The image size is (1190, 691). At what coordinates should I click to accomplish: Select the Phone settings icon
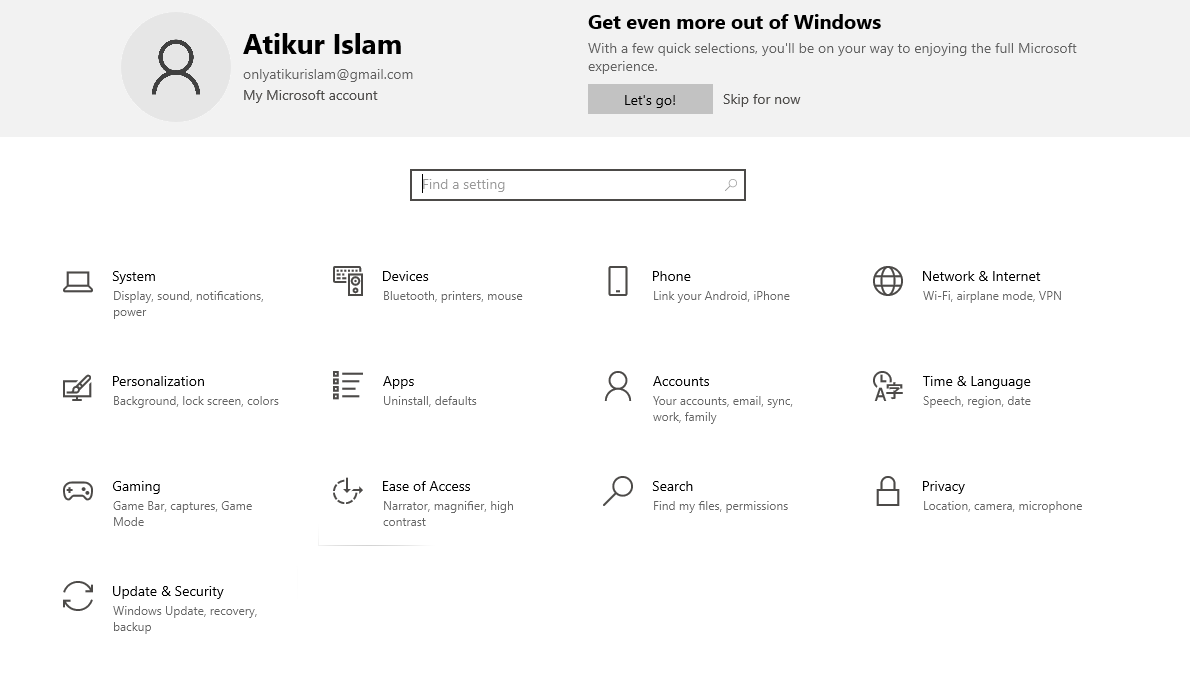(x=617, y=281)
